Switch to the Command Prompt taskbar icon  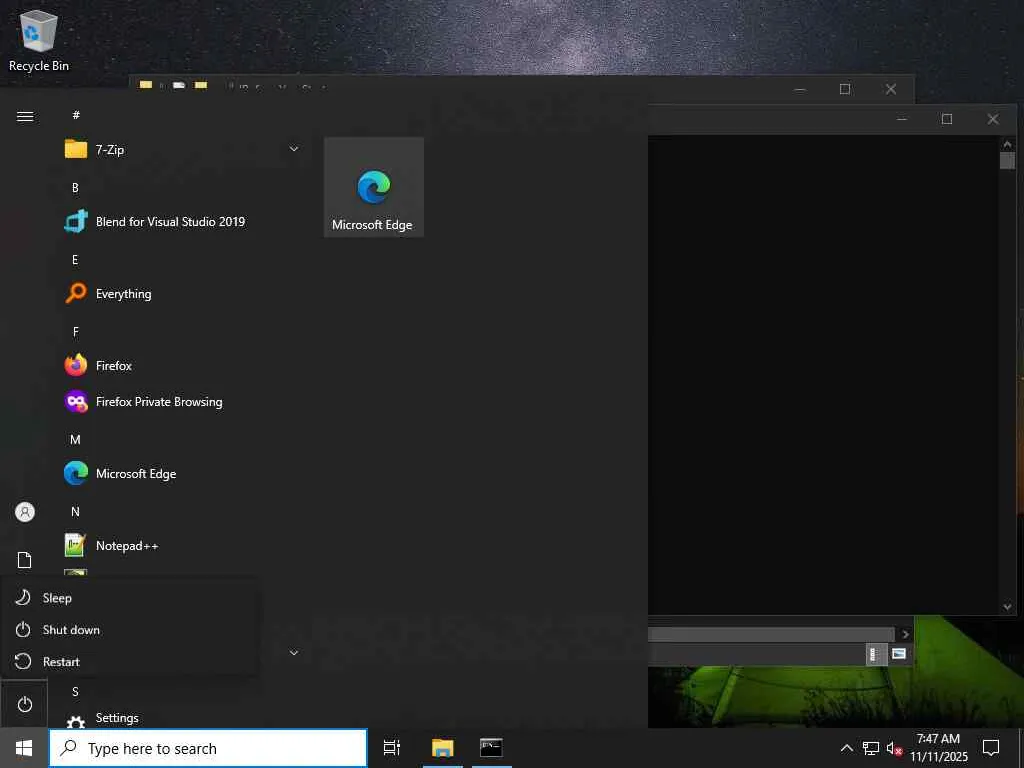tap(491, 748)
